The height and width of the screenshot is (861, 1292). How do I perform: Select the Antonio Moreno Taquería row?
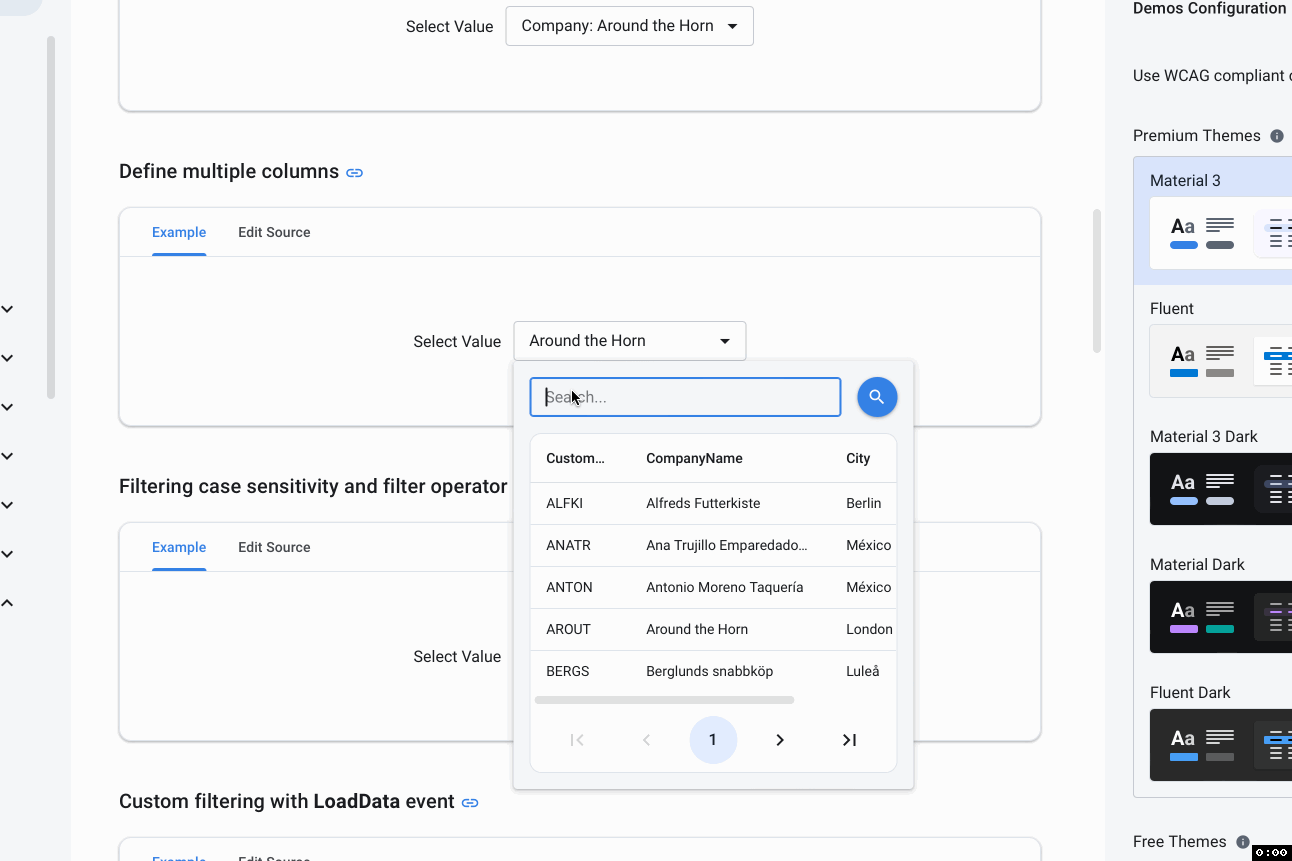pyautogui.click(x=713, y=587)
